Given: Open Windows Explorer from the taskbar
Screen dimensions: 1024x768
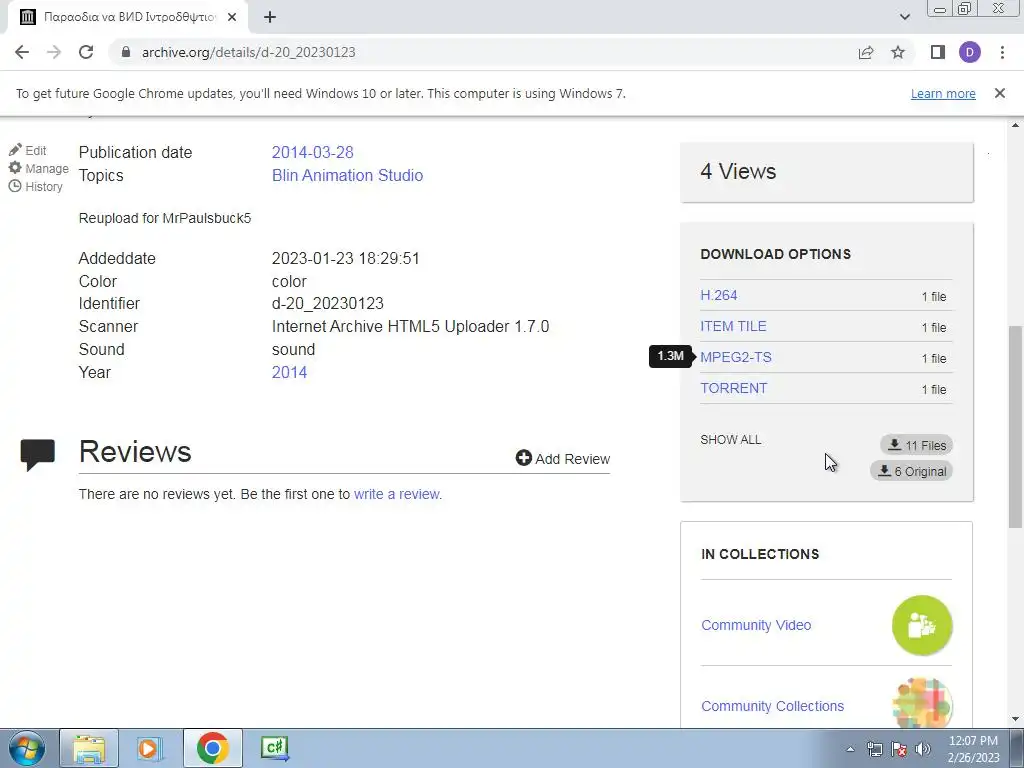Looking at the screenshot, I should coord(89,748).
